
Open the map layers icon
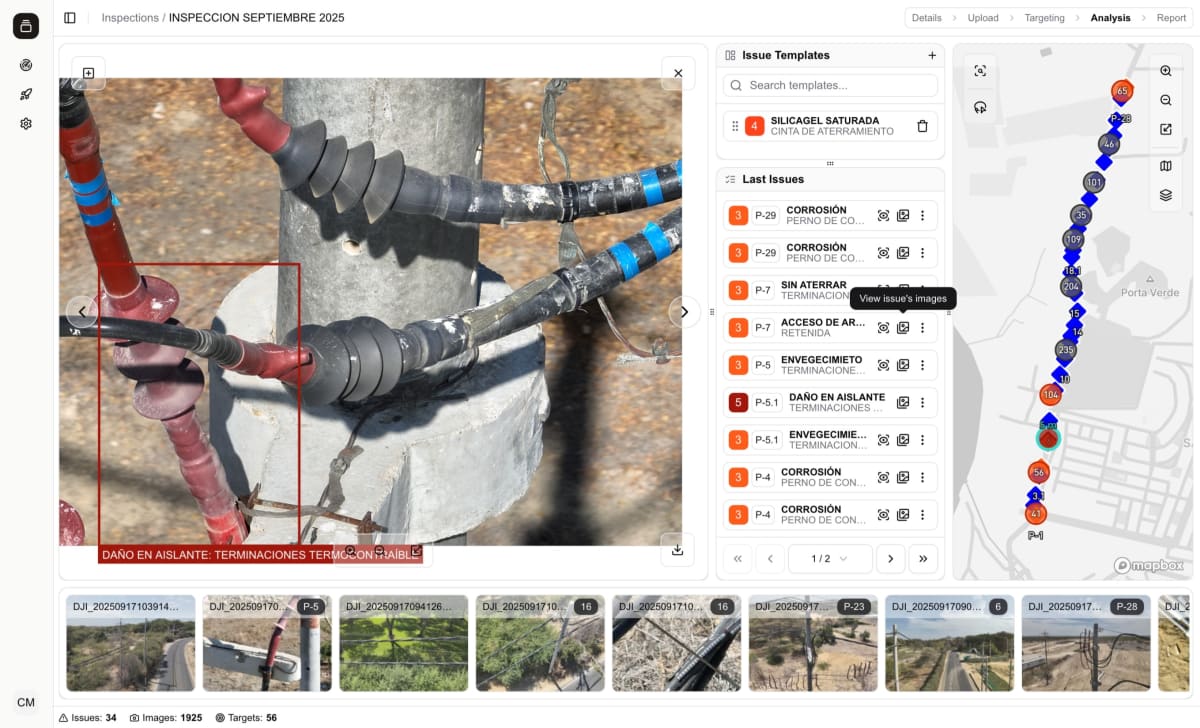[x=1166, y=195]
